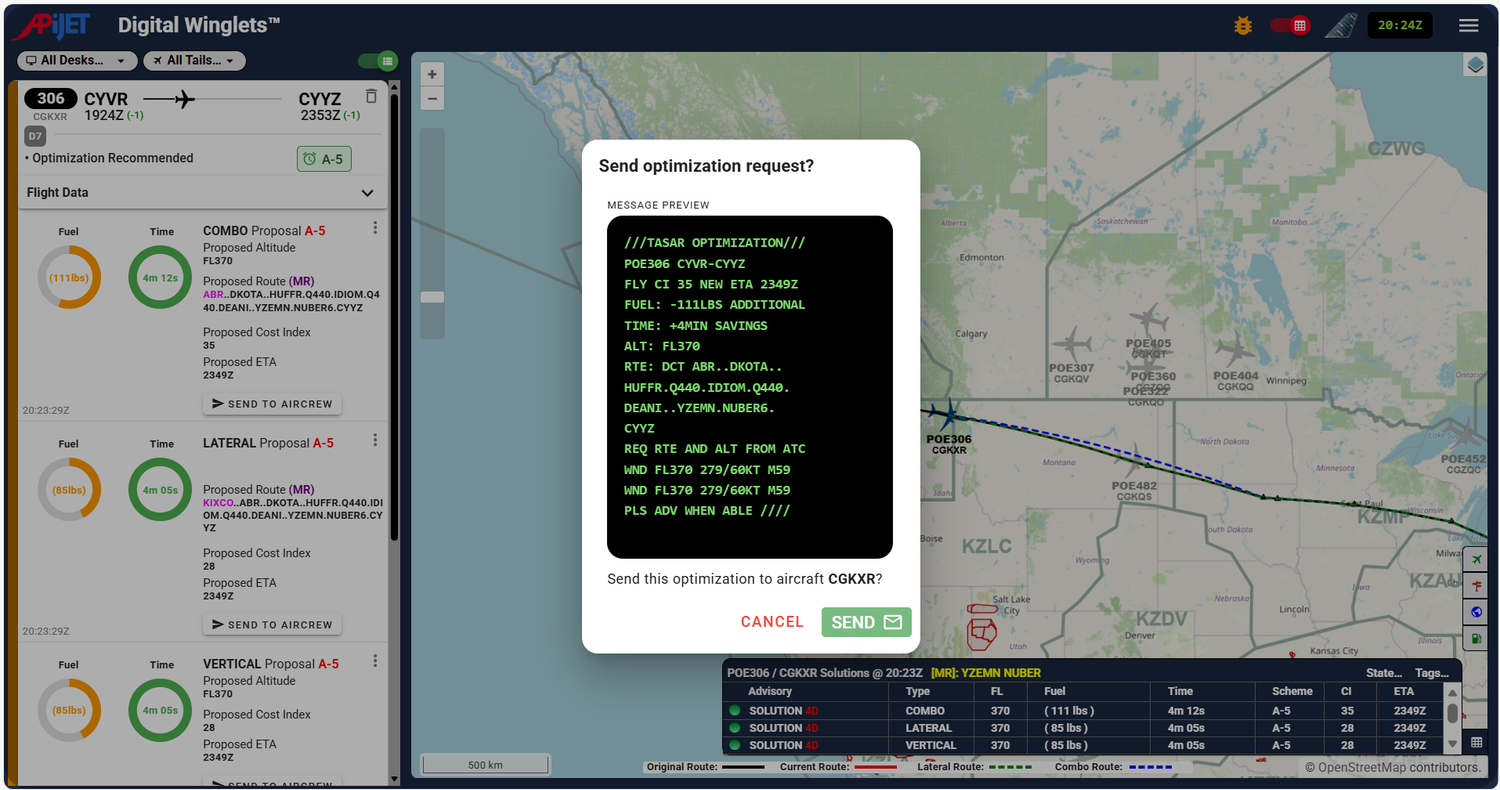Open the All Tails dropdown

click(x=194, y=61)
